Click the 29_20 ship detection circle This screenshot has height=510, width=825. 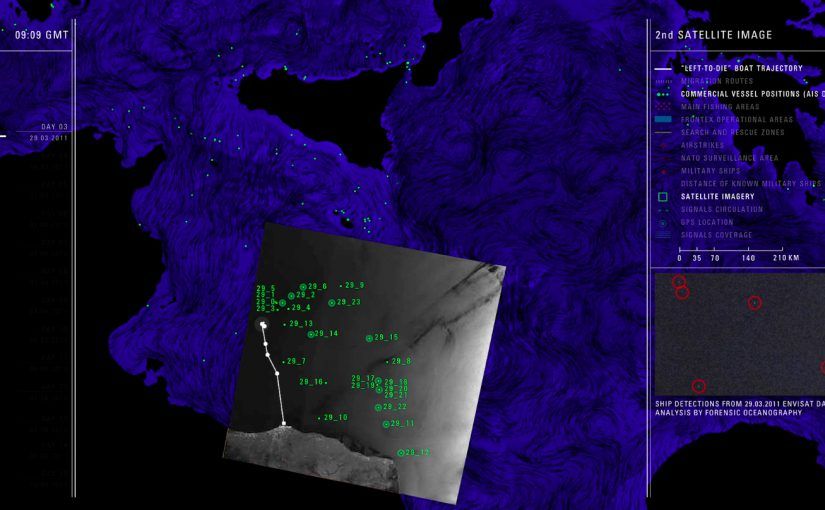pos(379,390)
